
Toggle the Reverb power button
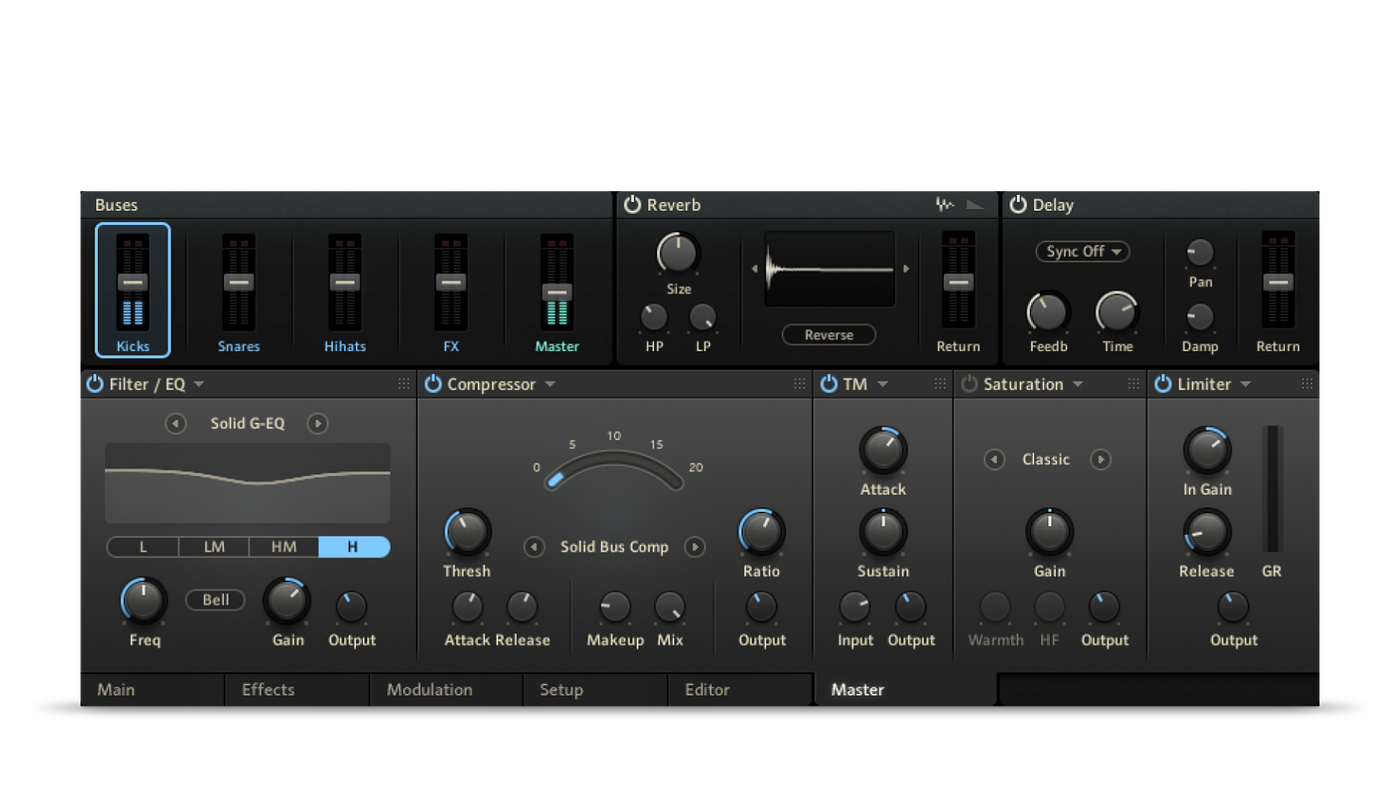pyautogui.click(x=632, y=204)
